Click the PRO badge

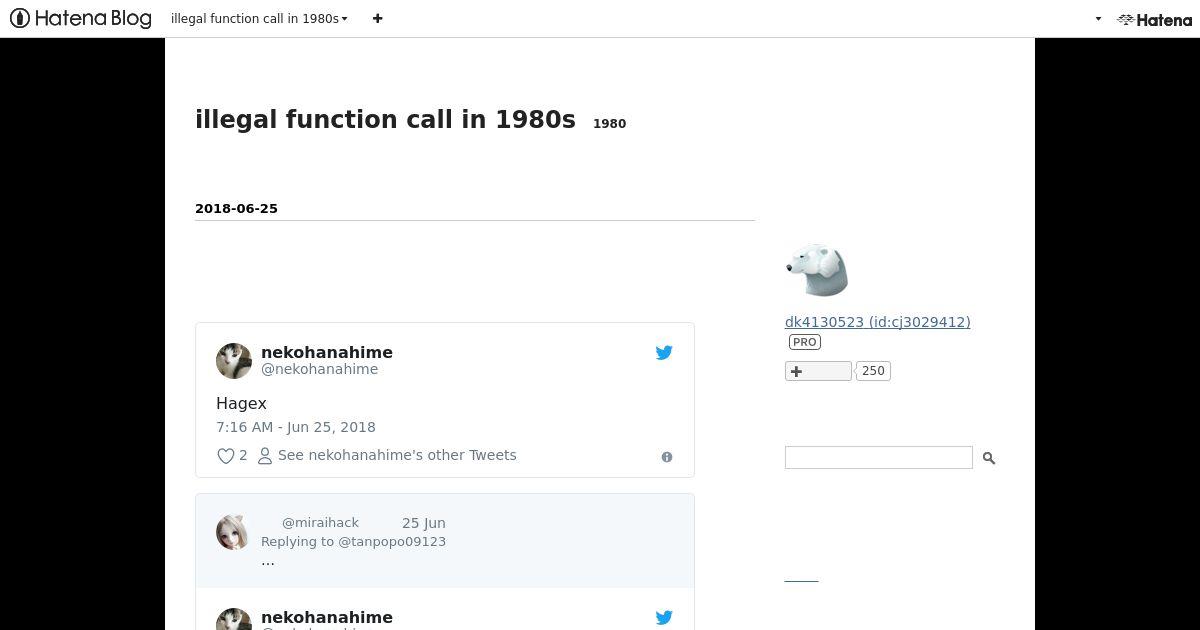[804, 342]
